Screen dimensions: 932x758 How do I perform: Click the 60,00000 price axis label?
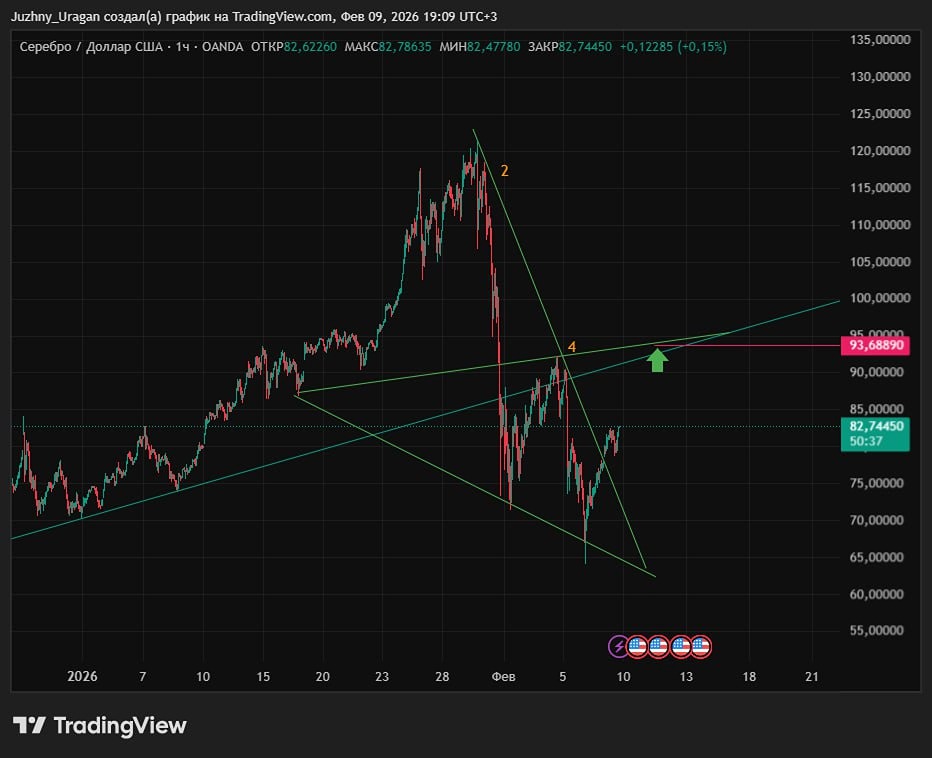coord(876,594)
